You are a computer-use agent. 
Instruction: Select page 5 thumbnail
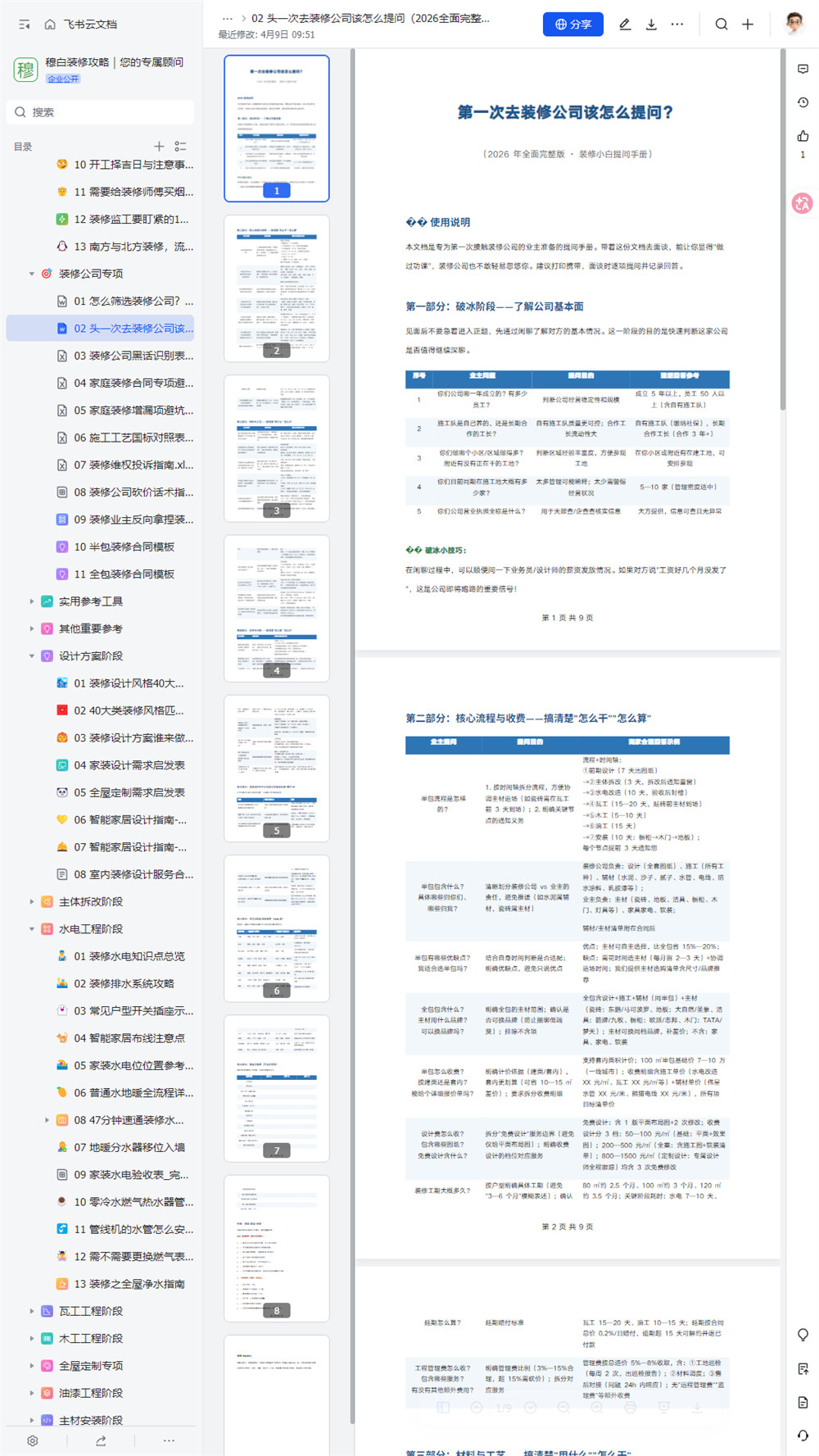click(x=277, y=769)
